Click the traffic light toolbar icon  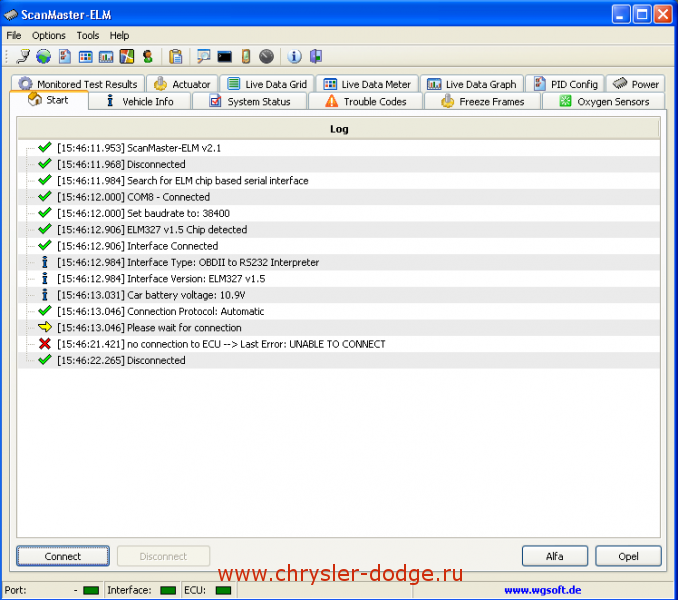[148, 57]
